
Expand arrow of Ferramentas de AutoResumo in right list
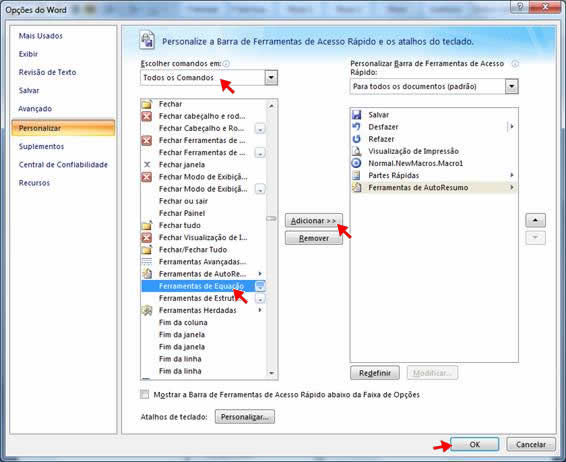pyautogui.click(x=511, y=187)
